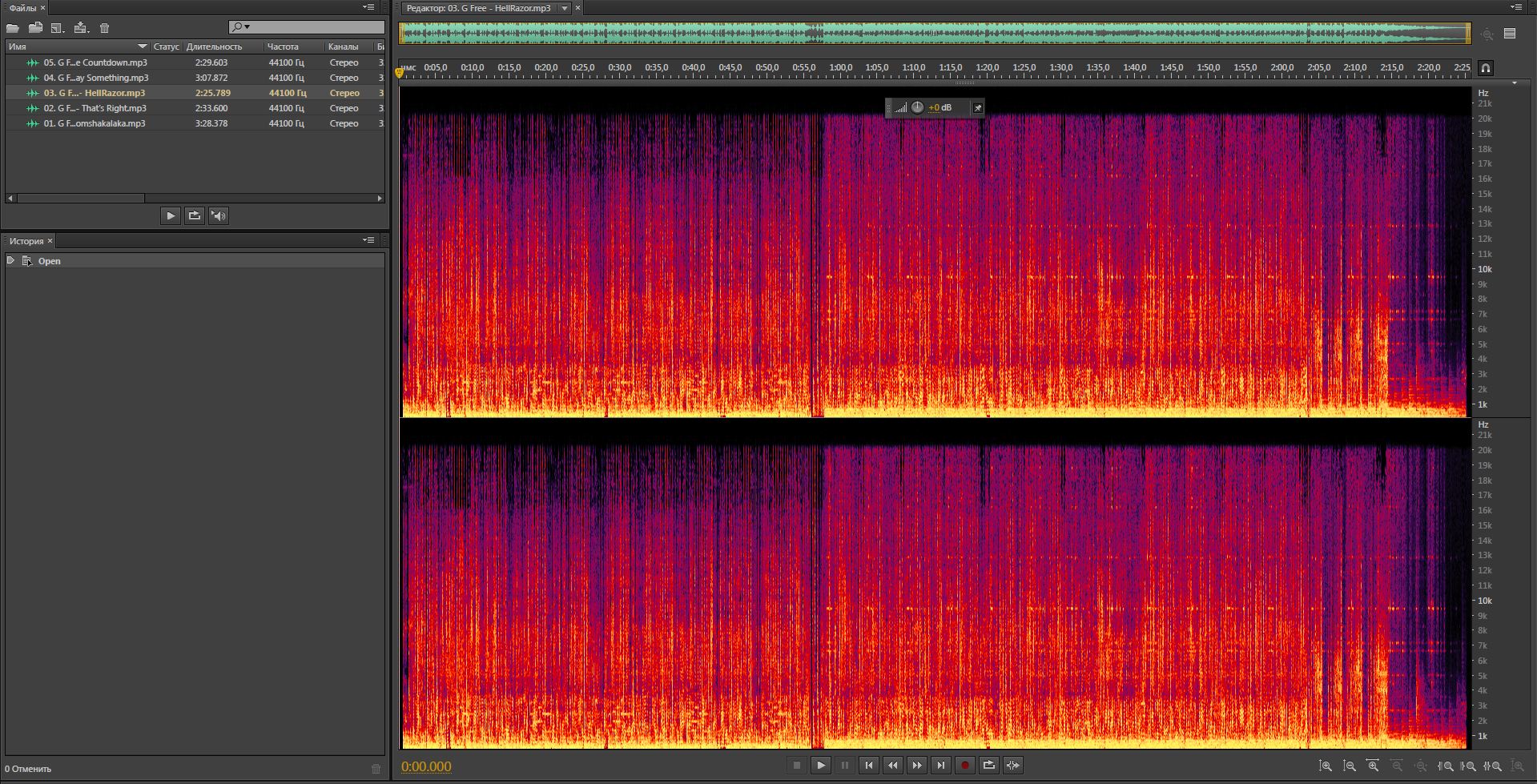Image resolution: width=1537 pixels, height=784 pixels.
Task: Toggle snapping magnet icon beside timeline ruler
Action: 1485,68
